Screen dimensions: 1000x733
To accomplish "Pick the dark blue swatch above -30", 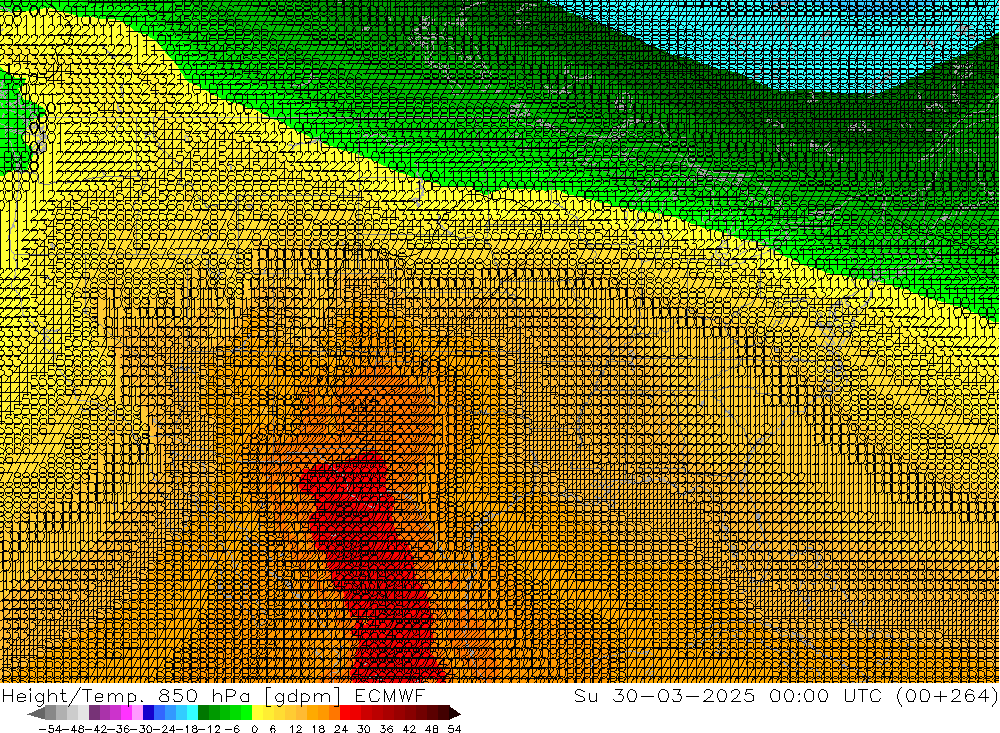I will pyautogui.click(x=148, y=713).
